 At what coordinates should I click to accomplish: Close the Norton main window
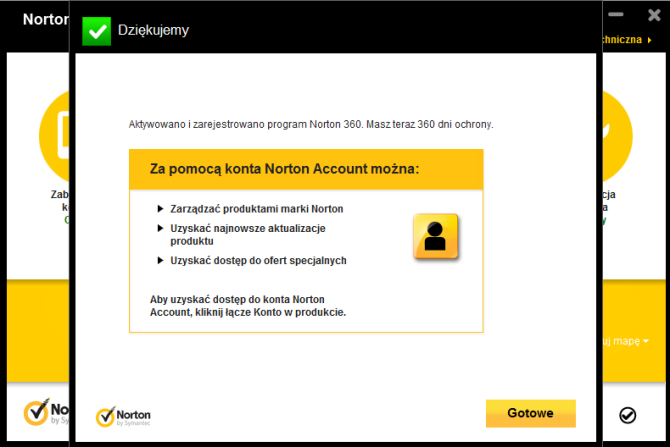pyautogui.click(x=654, y=15)
